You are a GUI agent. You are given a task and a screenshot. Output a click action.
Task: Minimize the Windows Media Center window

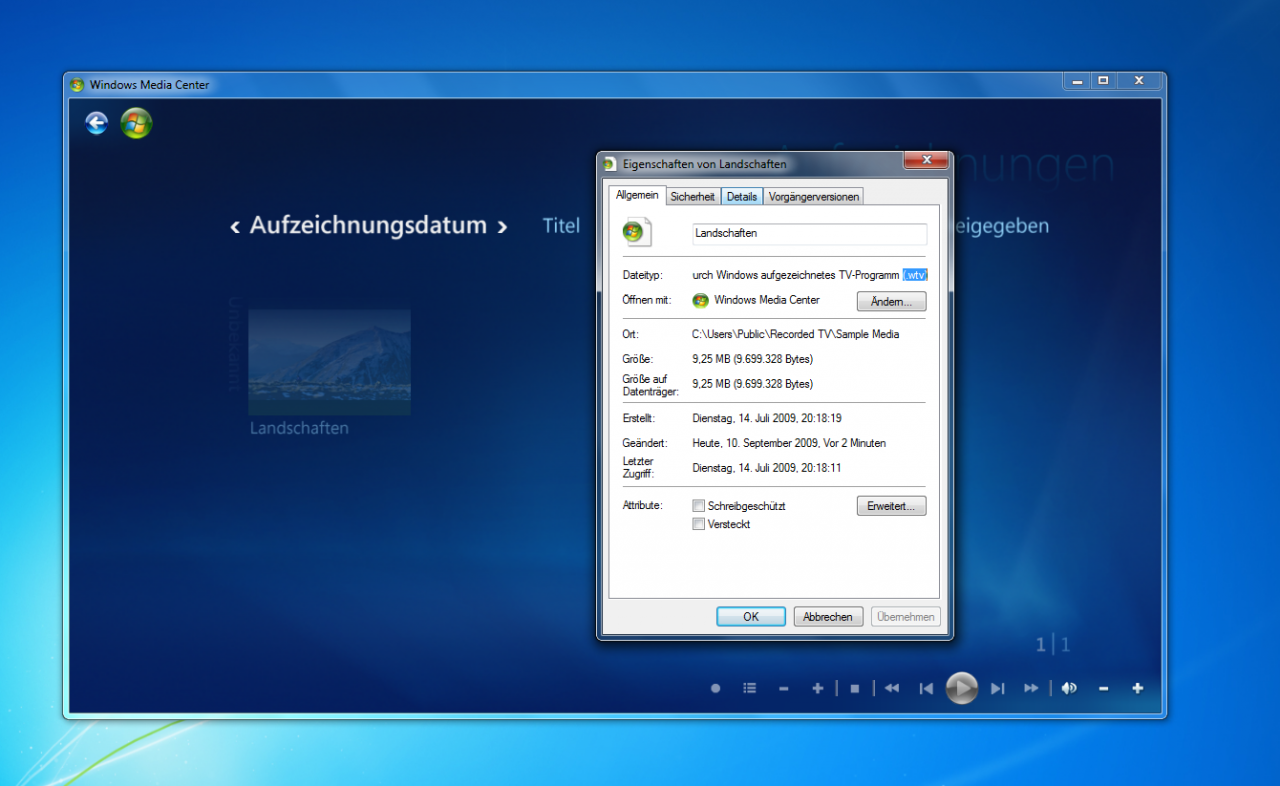pyautogui.click(x=1077, y=81)
